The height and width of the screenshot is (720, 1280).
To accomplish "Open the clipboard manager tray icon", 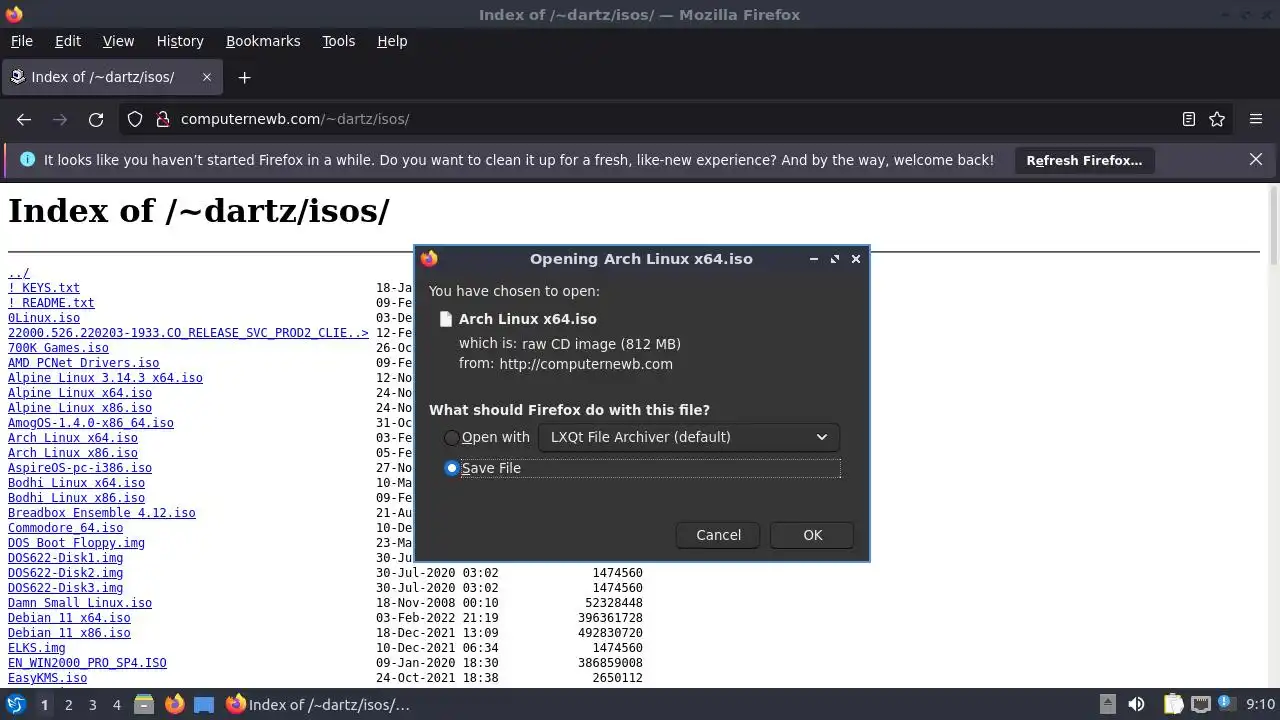I will click(1173, 705).
